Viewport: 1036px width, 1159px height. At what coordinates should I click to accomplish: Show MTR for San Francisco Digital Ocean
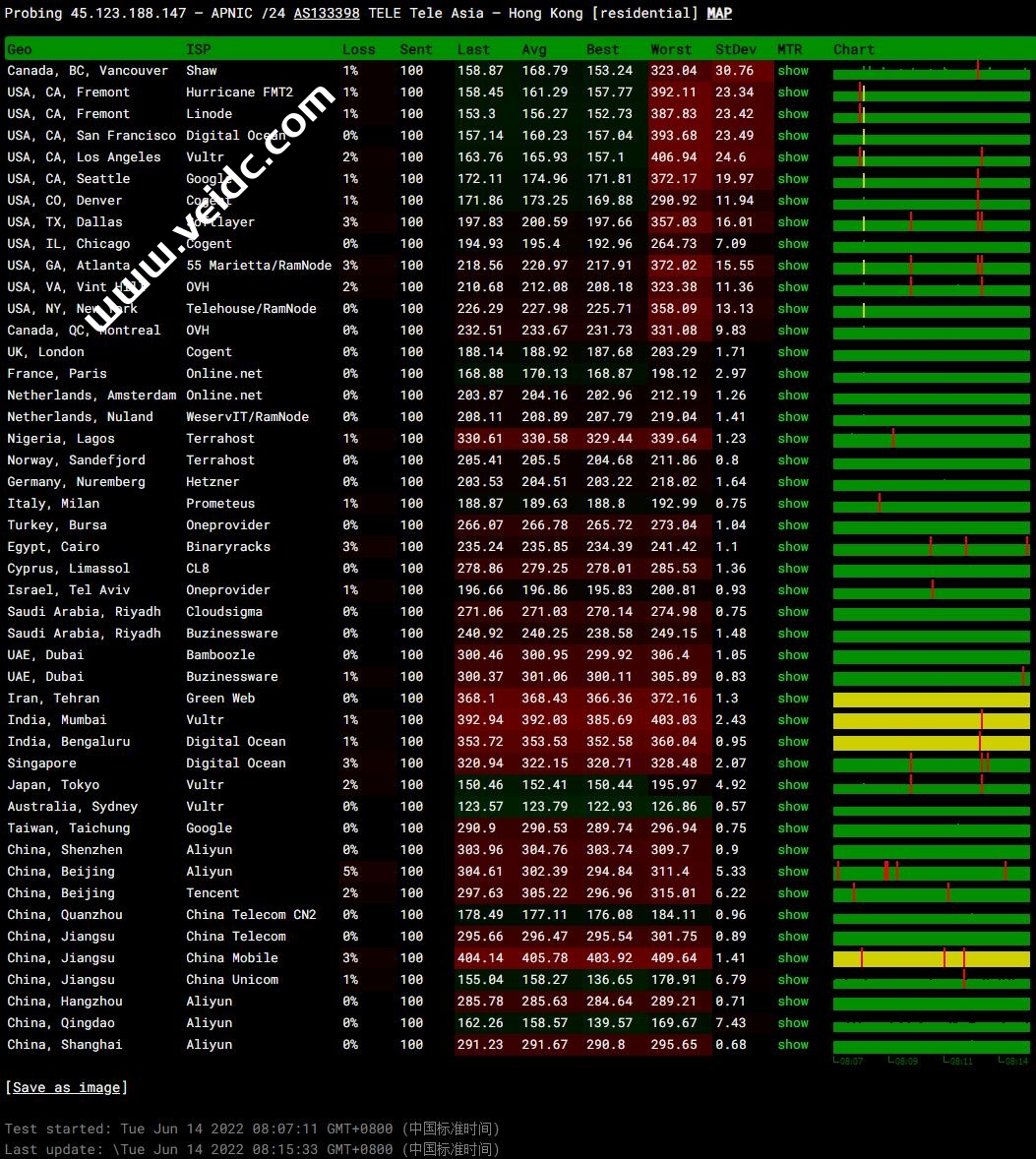(x=793, y=136)
